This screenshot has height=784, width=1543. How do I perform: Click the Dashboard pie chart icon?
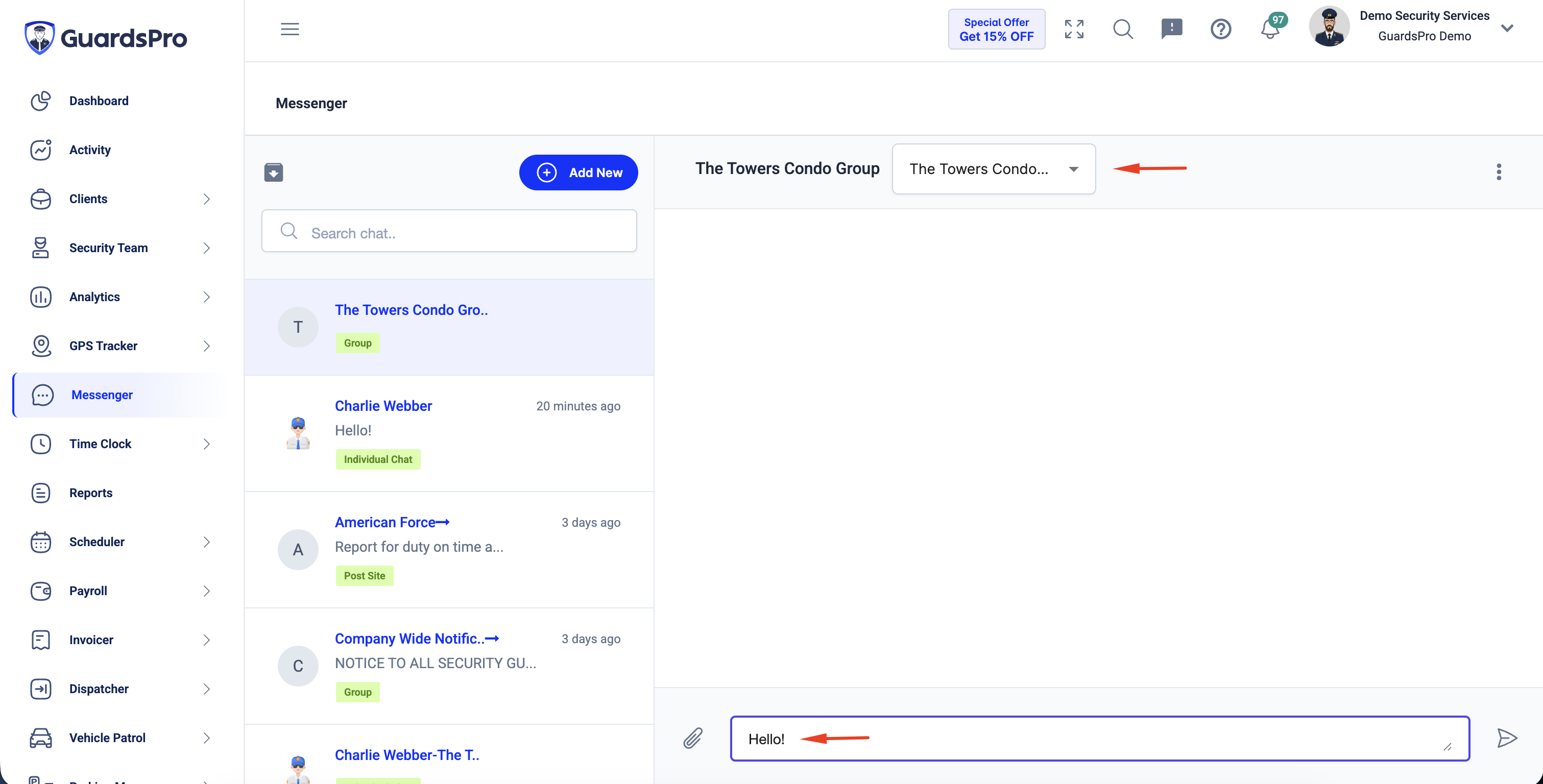tap(41, 101)
